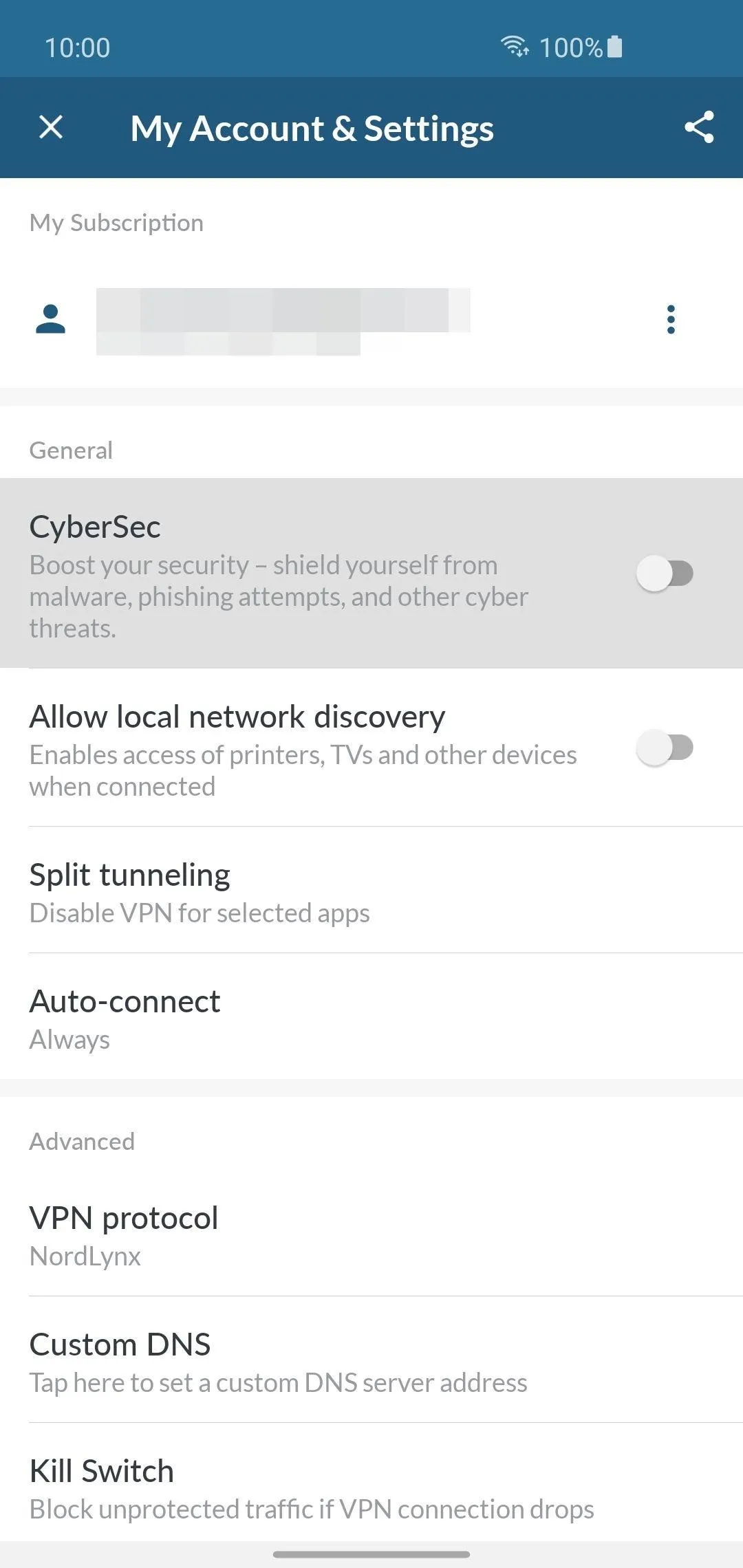Tap the battery icon in status bar
The width and height of the screenshot is (743, 1568).
coord(615,46)
